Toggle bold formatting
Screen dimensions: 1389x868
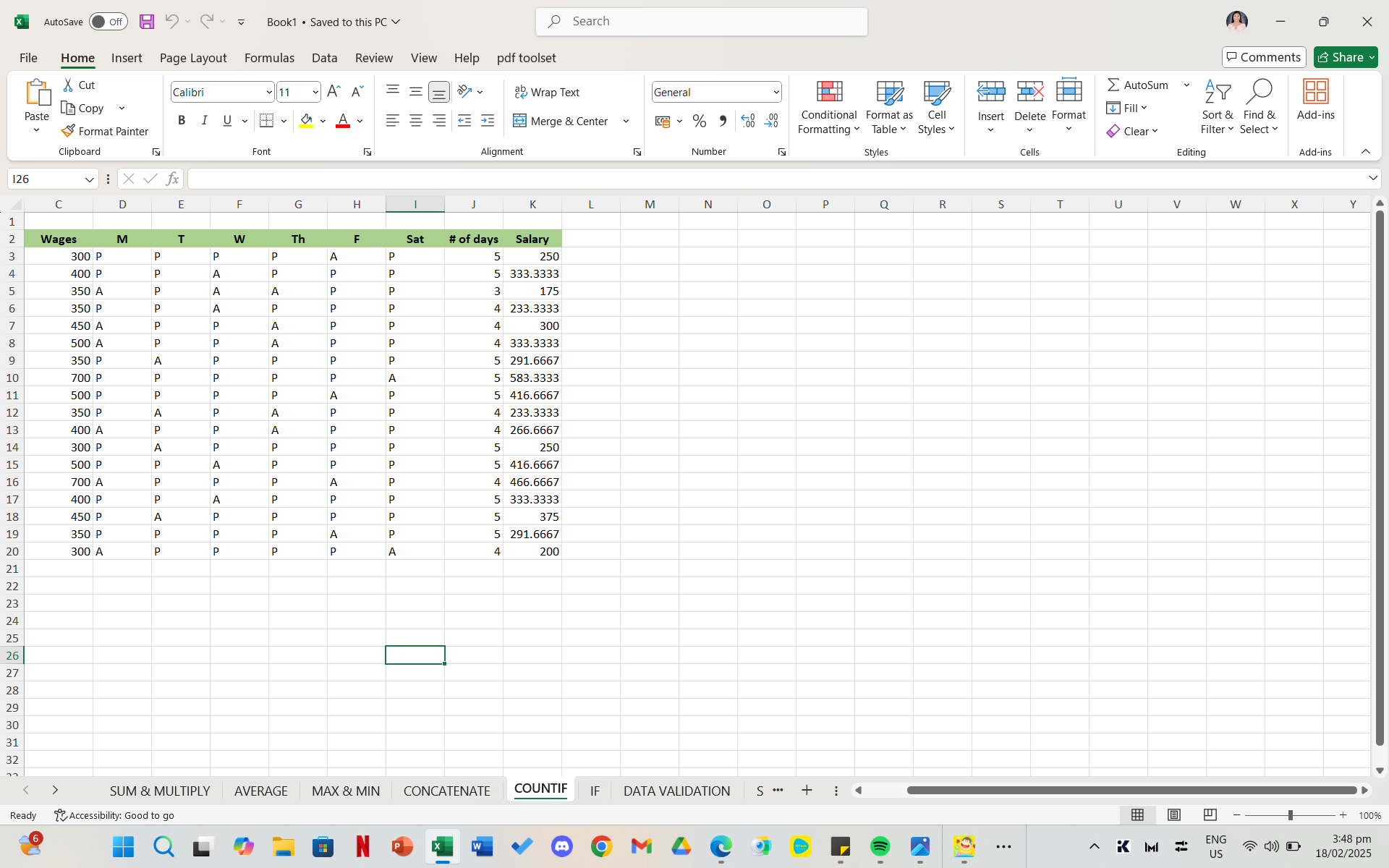(x=182, y=121)
